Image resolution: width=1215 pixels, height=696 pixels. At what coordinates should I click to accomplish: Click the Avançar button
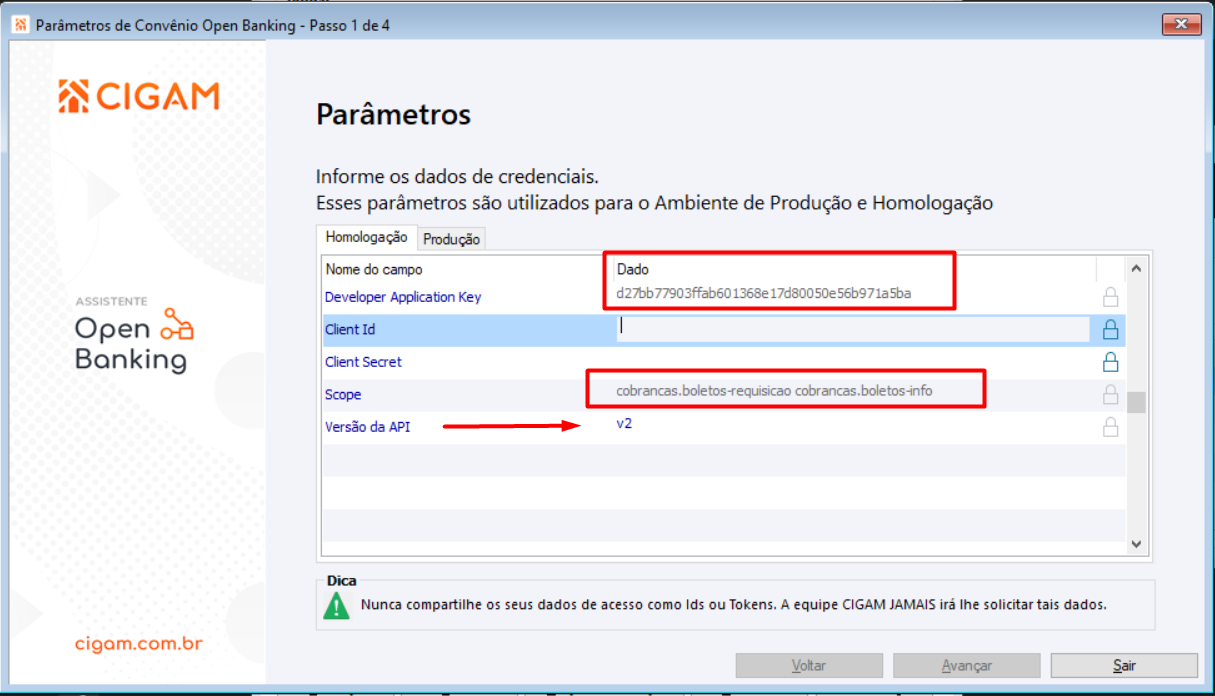tap(967, 665)
